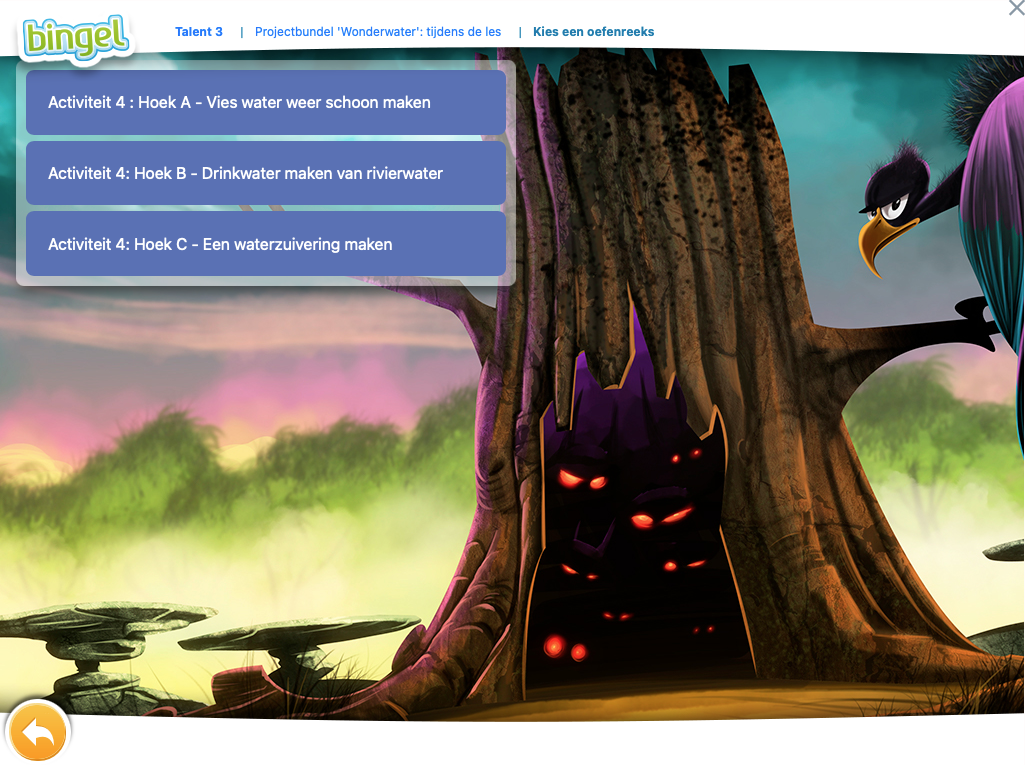
Task: Open Activiteit 4 Hoek A Vies water exercise
Action: point(266,103)
